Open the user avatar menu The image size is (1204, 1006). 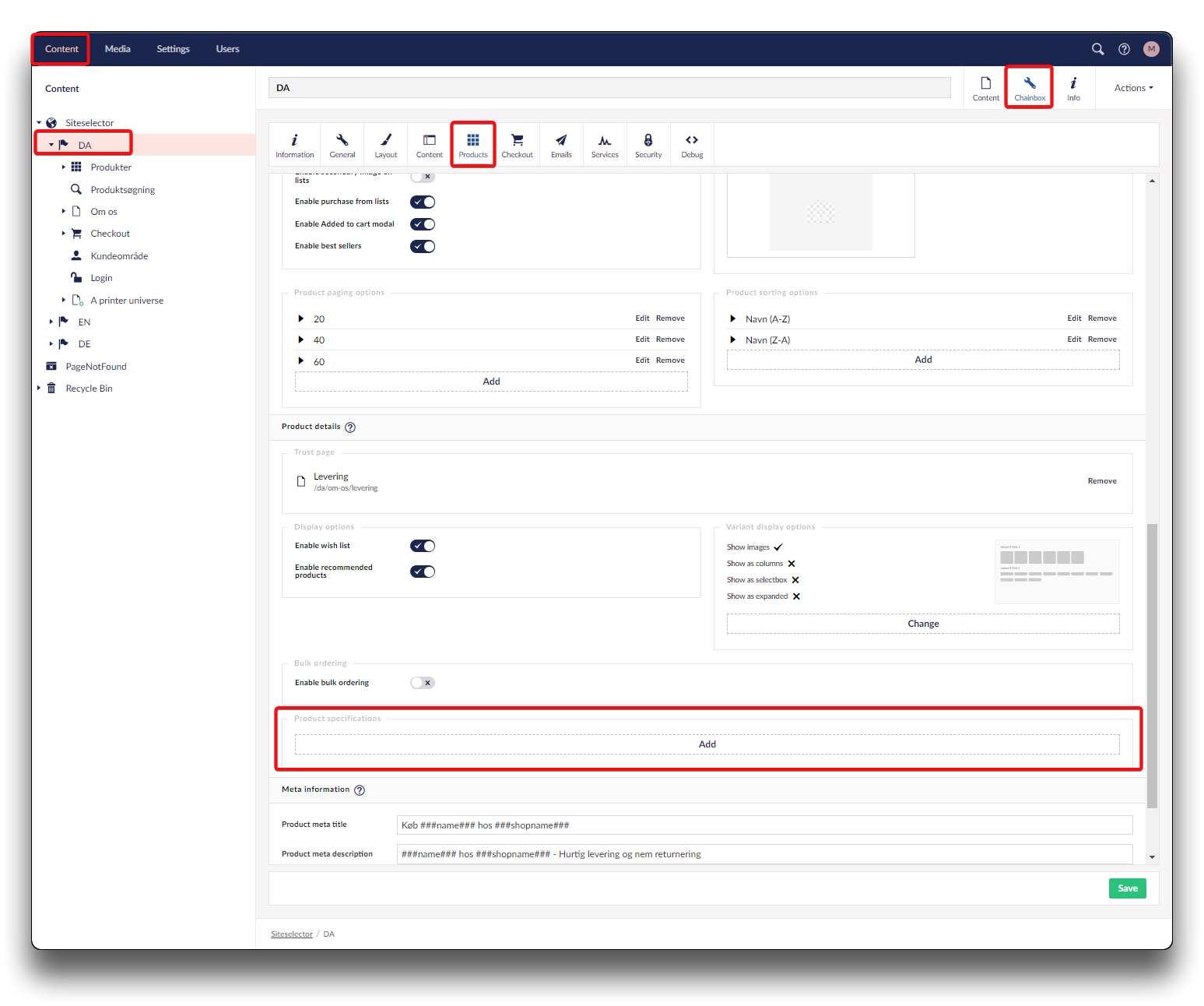point(1151,49)
